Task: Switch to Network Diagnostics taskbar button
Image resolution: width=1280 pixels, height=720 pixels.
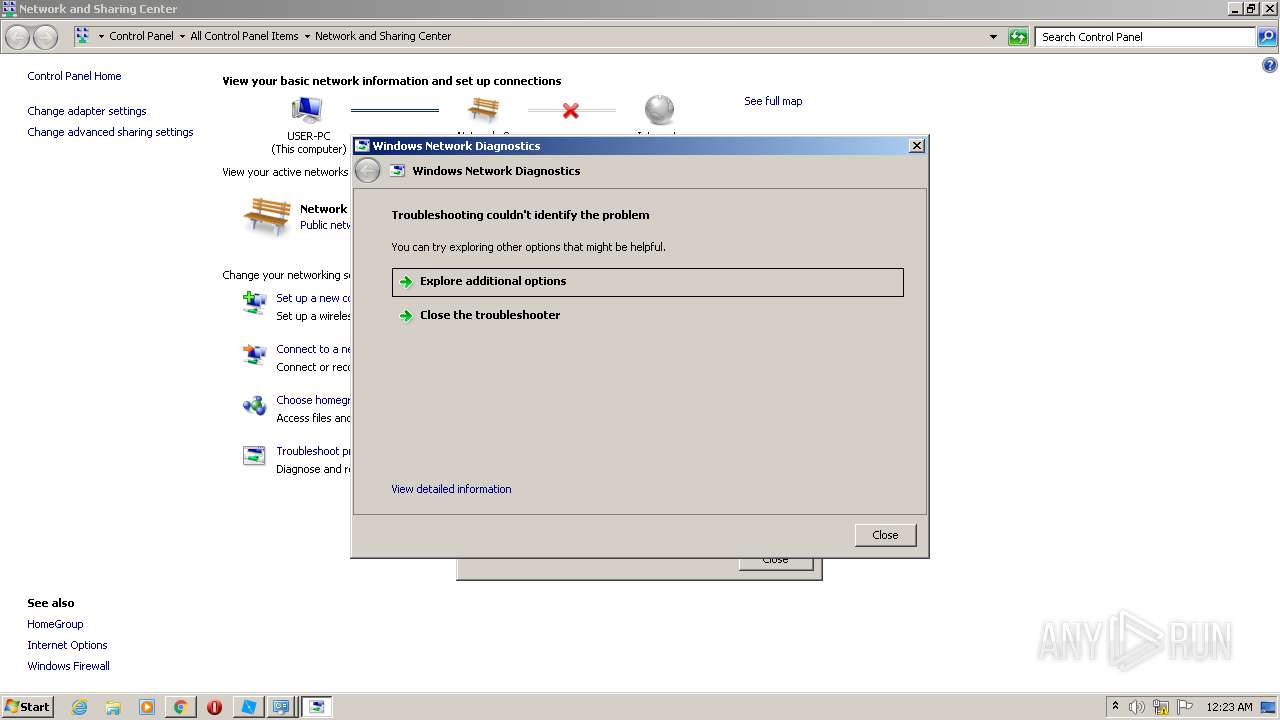Action: [x=317, y=707]
